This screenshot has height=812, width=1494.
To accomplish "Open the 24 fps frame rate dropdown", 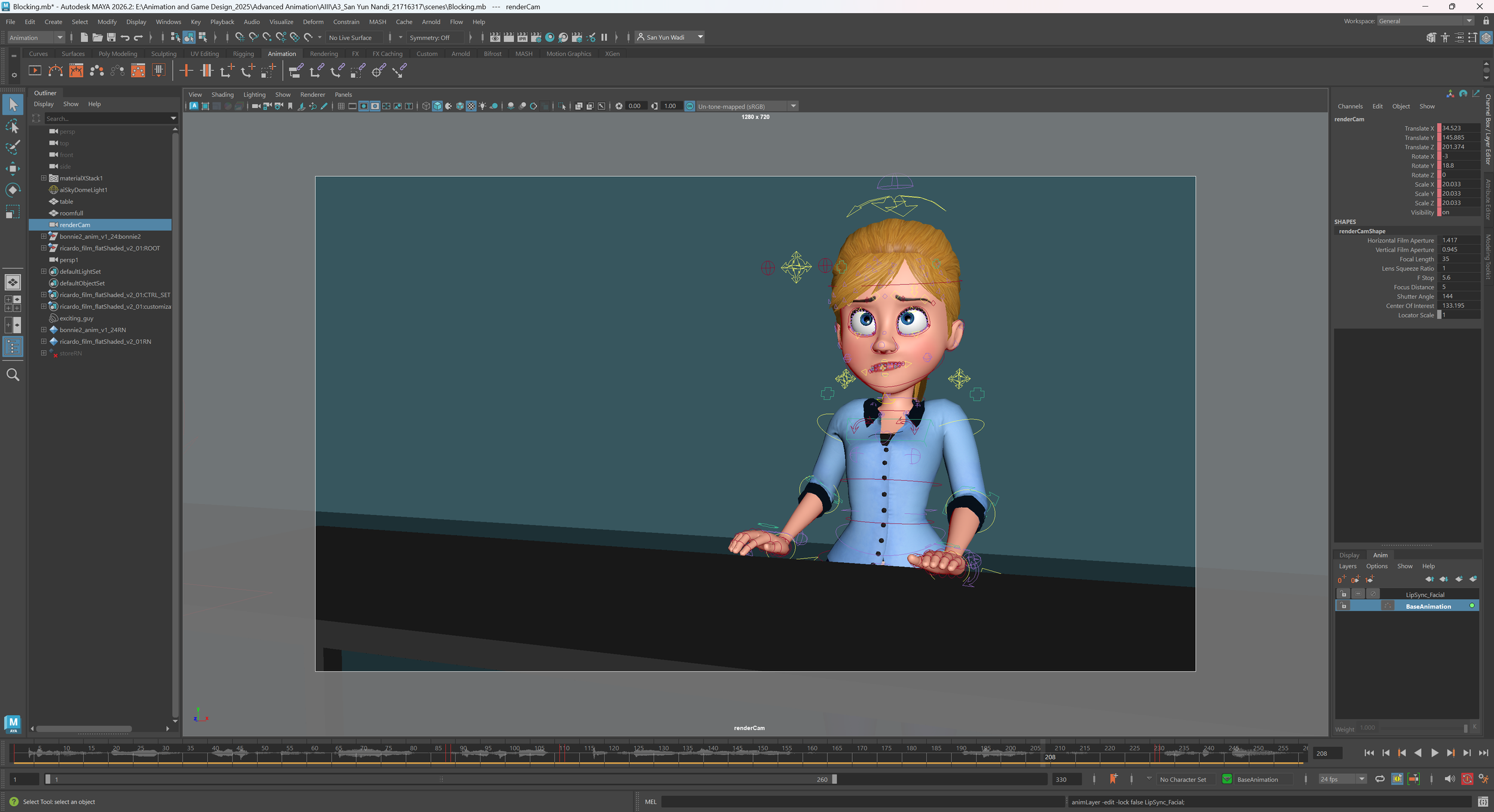I will pos(1342,779).
